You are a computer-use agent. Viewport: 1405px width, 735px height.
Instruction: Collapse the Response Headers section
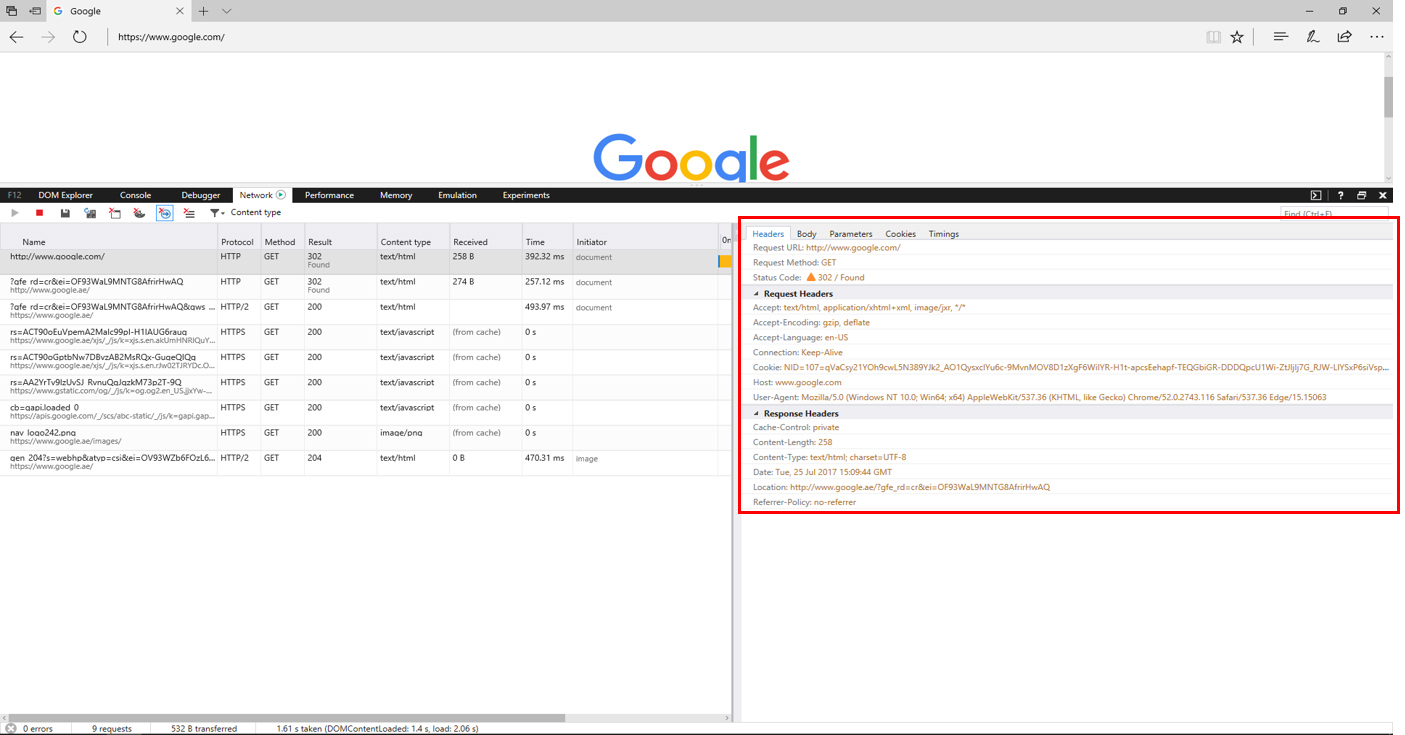(757, 413)
